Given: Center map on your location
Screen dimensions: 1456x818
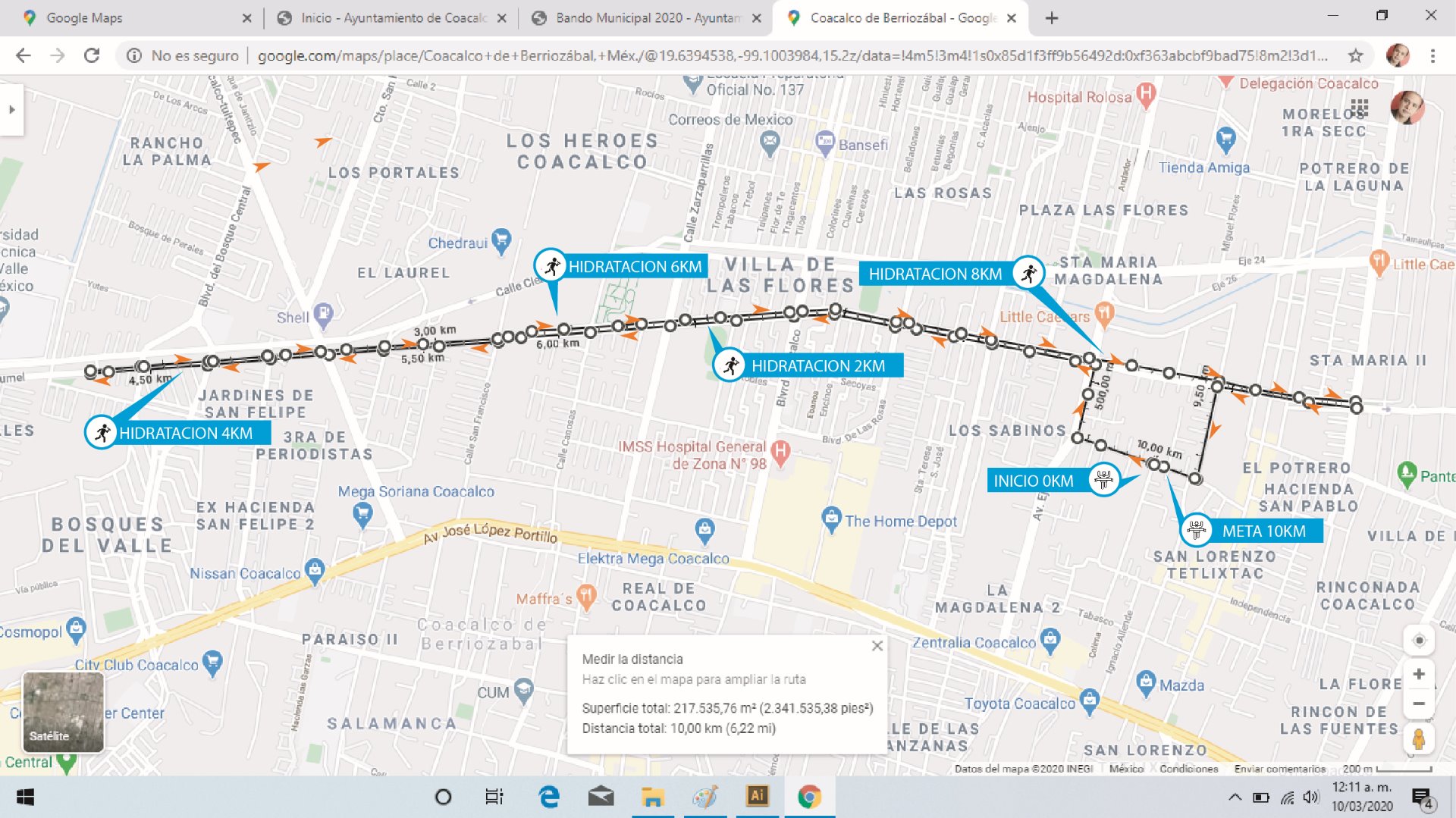Looking at the screenshot, I should [x=1419, y=641].
